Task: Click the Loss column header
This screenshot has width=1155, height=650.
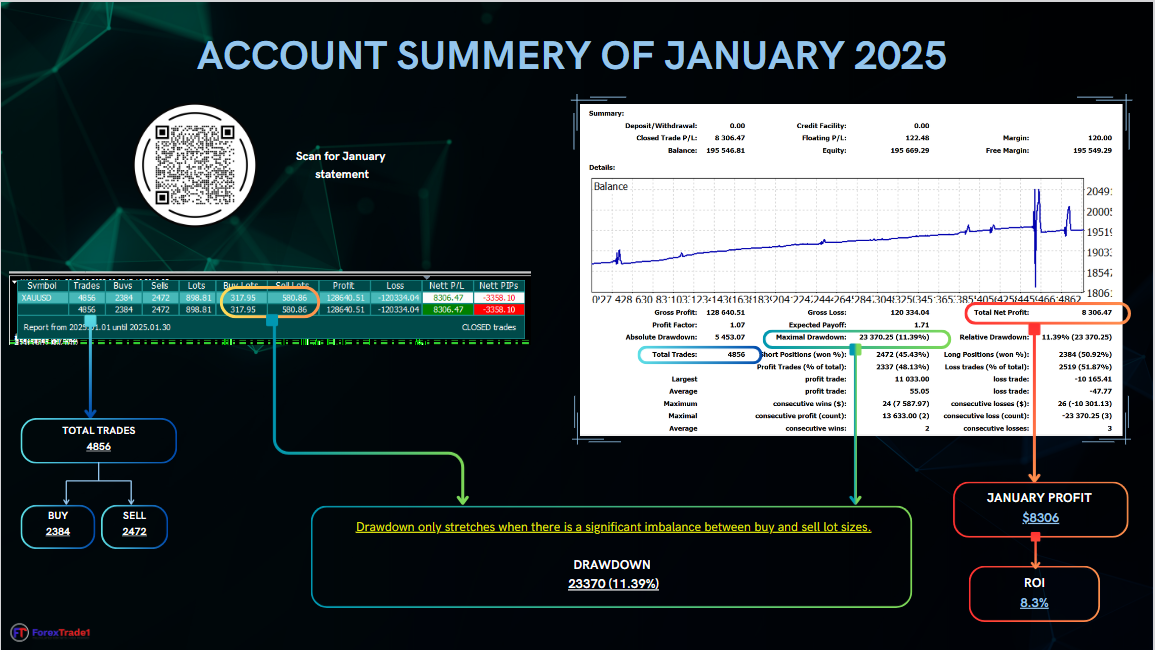Action: tap(395, 285)
